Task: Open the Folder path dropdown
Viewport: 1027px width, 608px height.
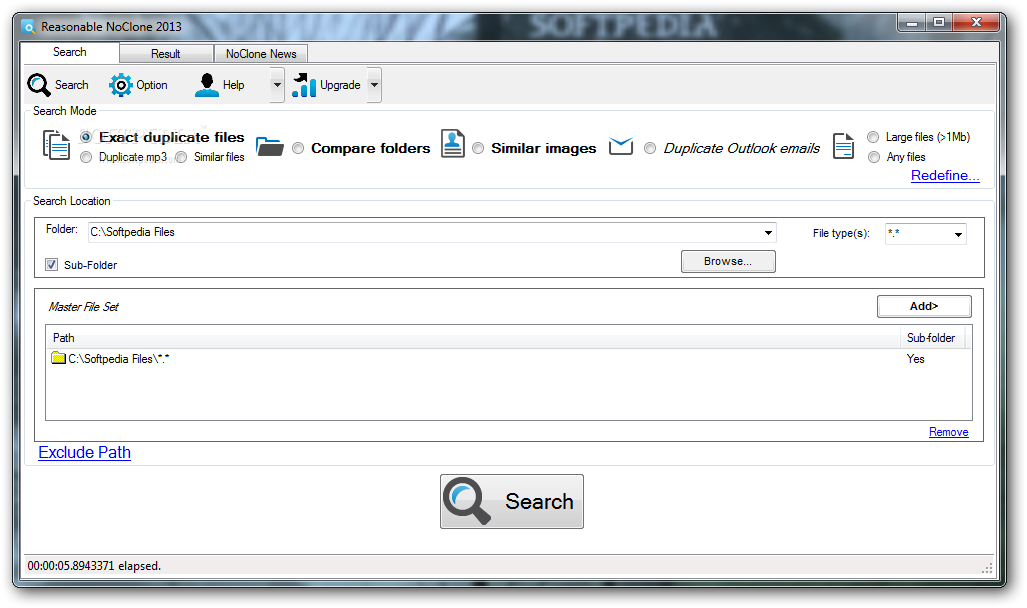Action: tap(768, 233)
